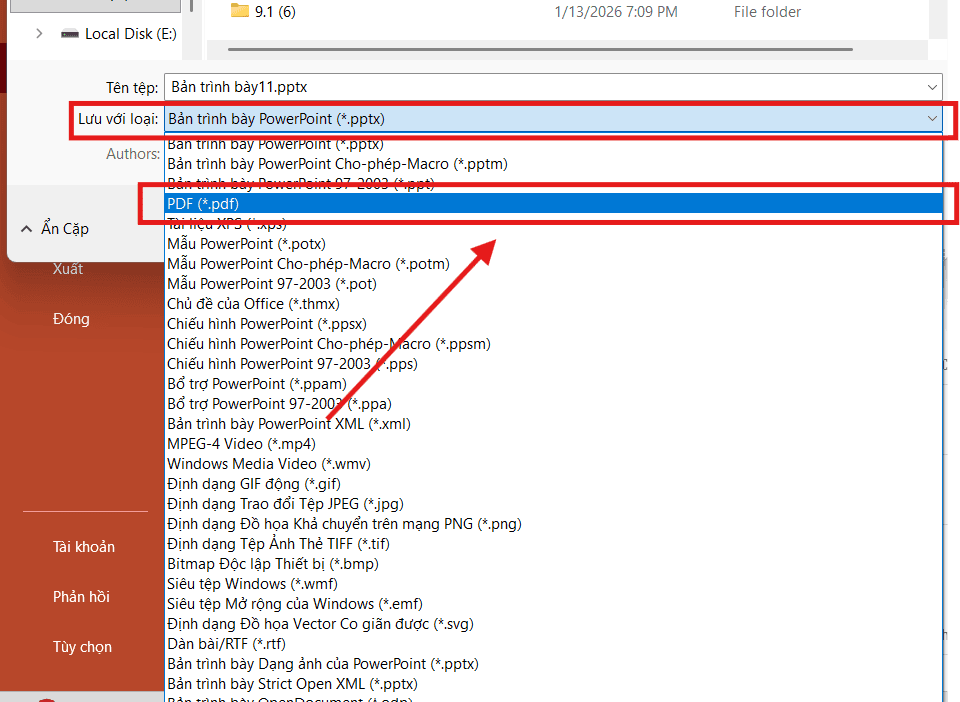Open the Tên tệp dropdown arrow
This screenshot has height=702, width=960.
[x=932, y=88]
